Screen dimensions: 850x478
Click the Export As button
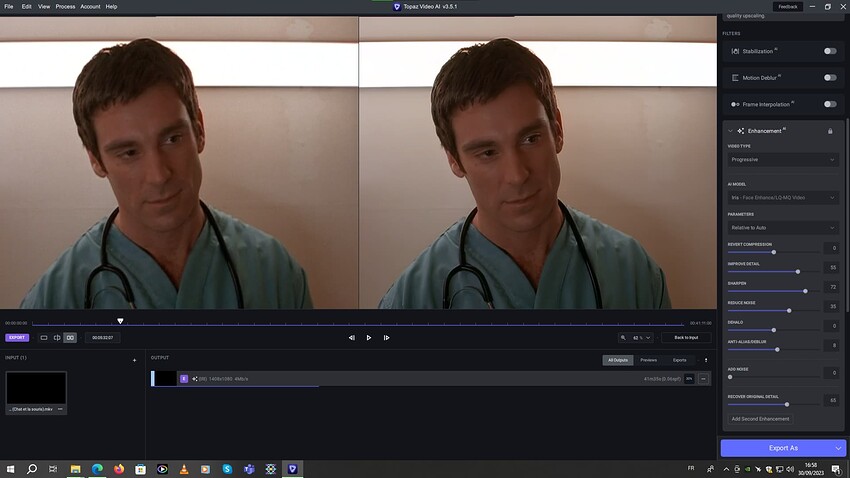click(783, 448)
